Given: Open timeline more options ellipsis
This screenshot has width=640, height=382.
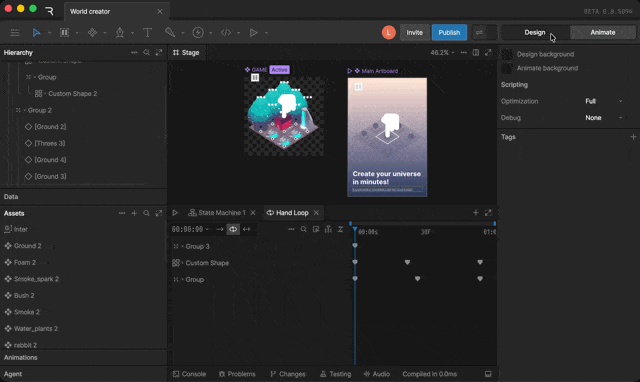Looking at the screenshot, I should pos(291,229).
